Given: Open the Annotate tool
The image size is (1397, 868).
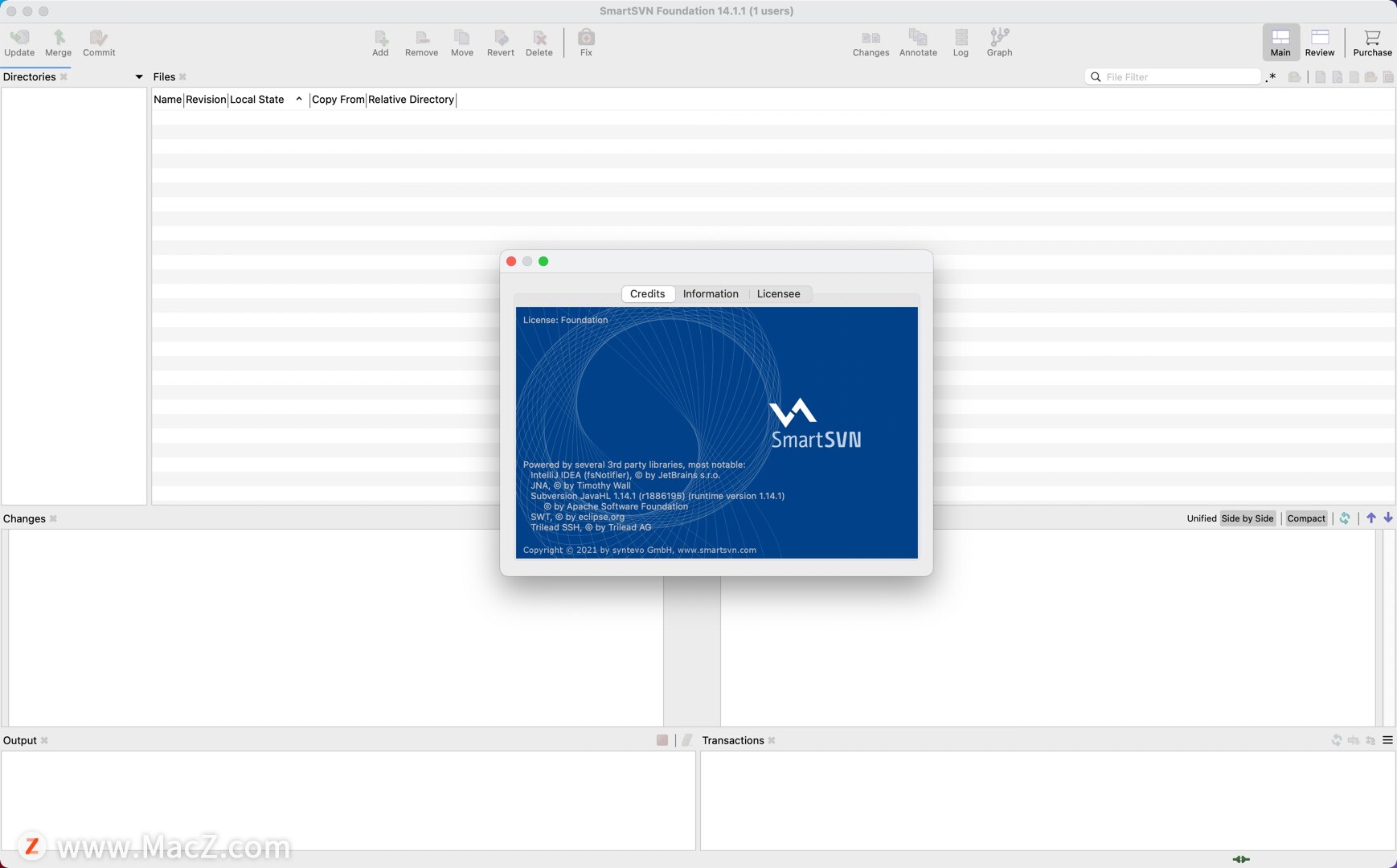Looking at the screenshot, I should (918, 43).
